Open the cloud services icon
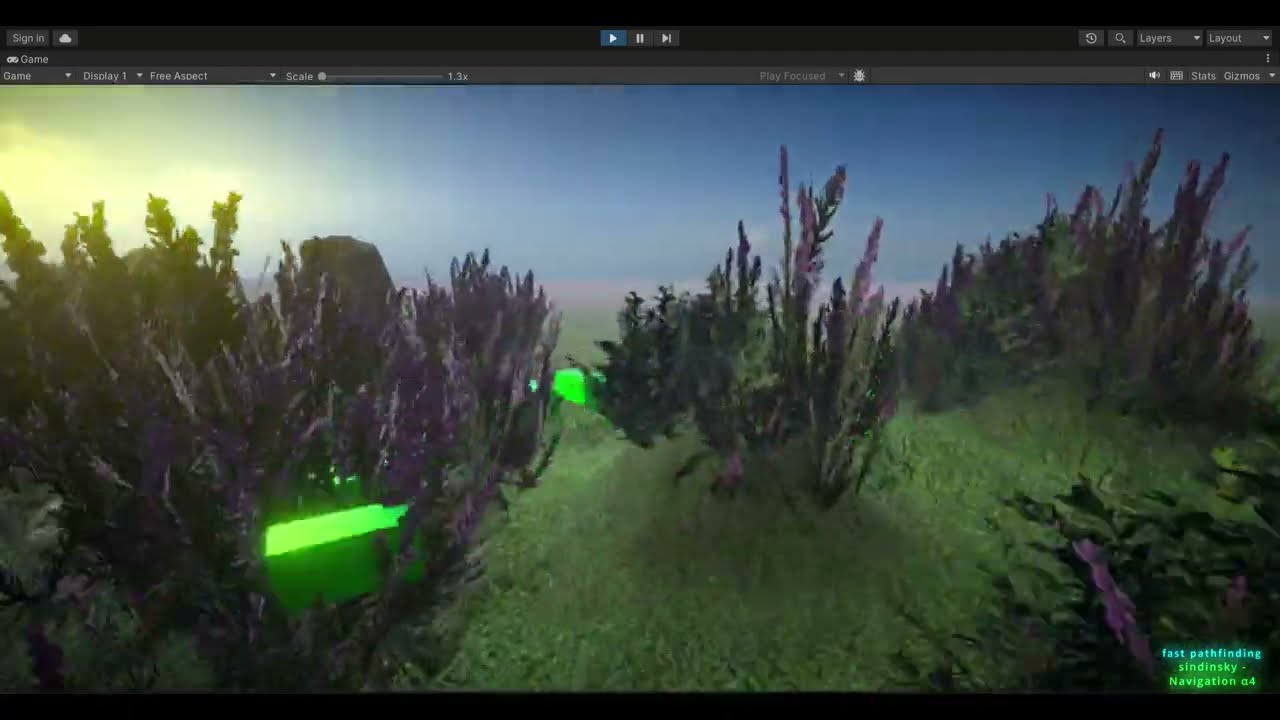The height and width of the screenshot is (720, 1280). pyautogui.click(x=65, y=38)
